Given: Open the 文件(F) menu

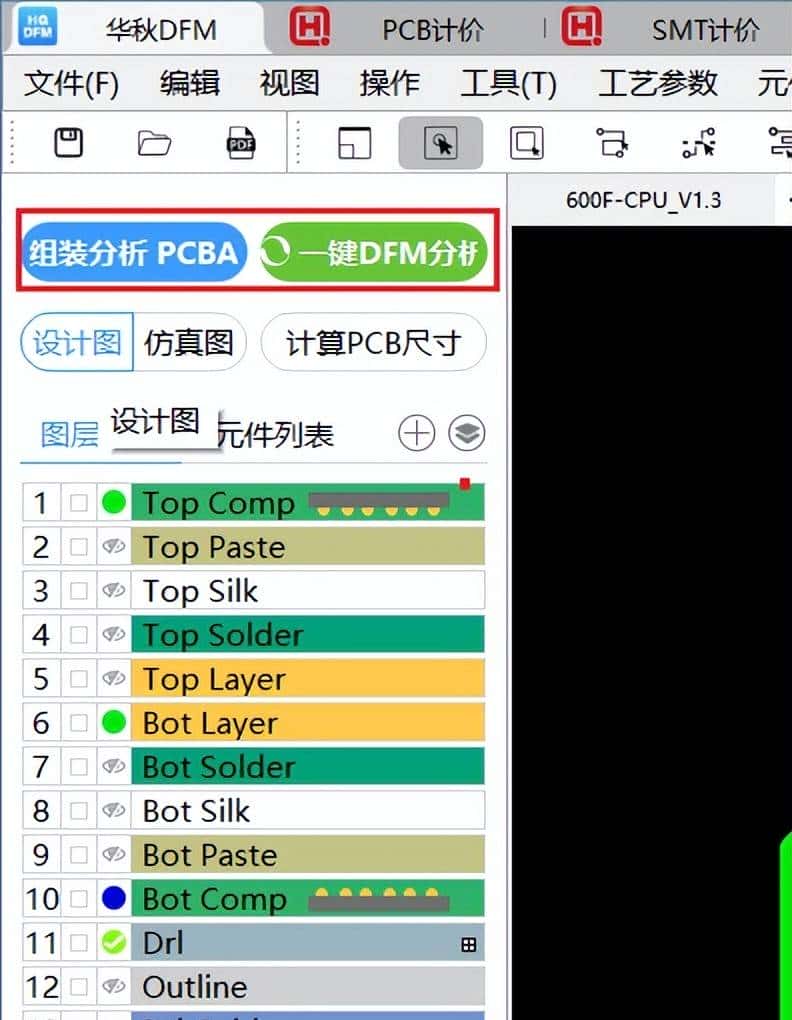Looking at the screenshot, I should (x=72, y=83).
